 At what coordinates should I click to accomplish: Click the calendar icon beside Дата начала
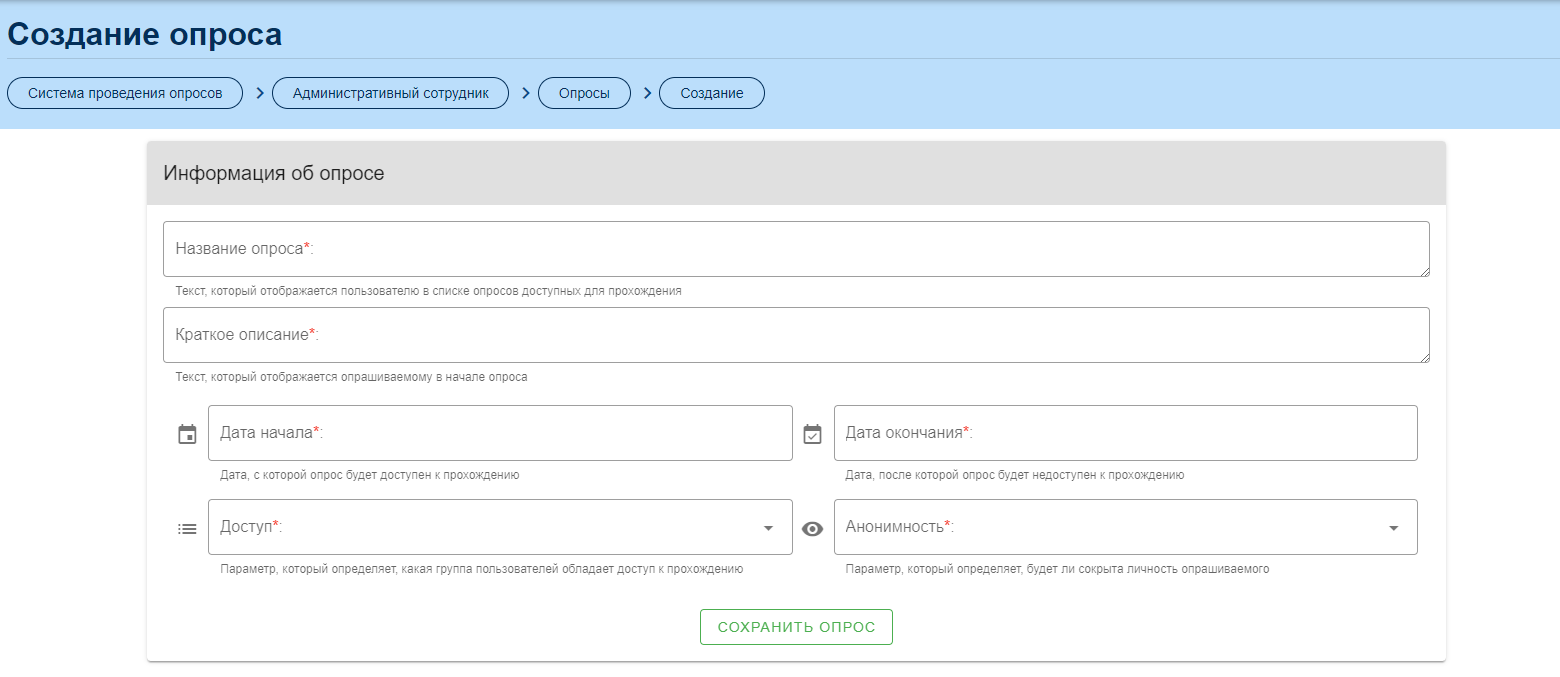187,434
